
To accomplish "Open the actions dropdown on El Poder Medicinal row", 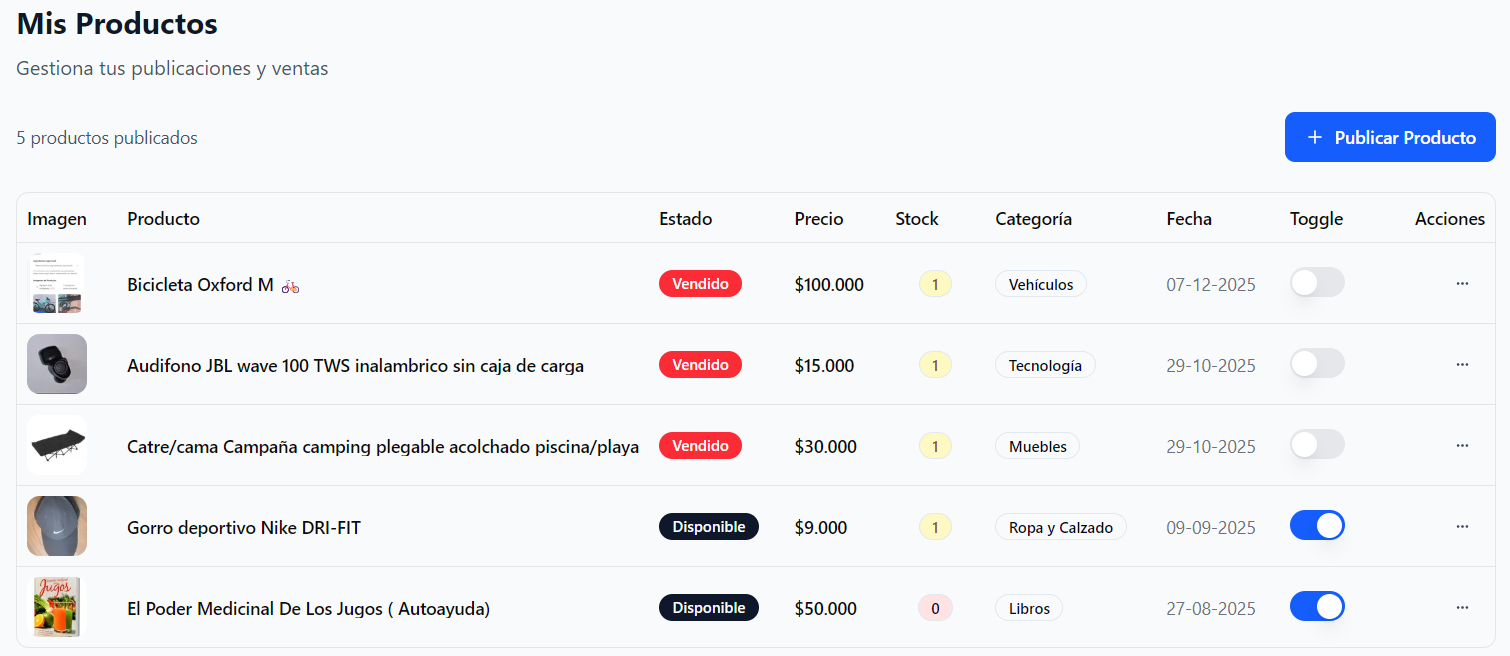I will click(x=1462, y=607).
